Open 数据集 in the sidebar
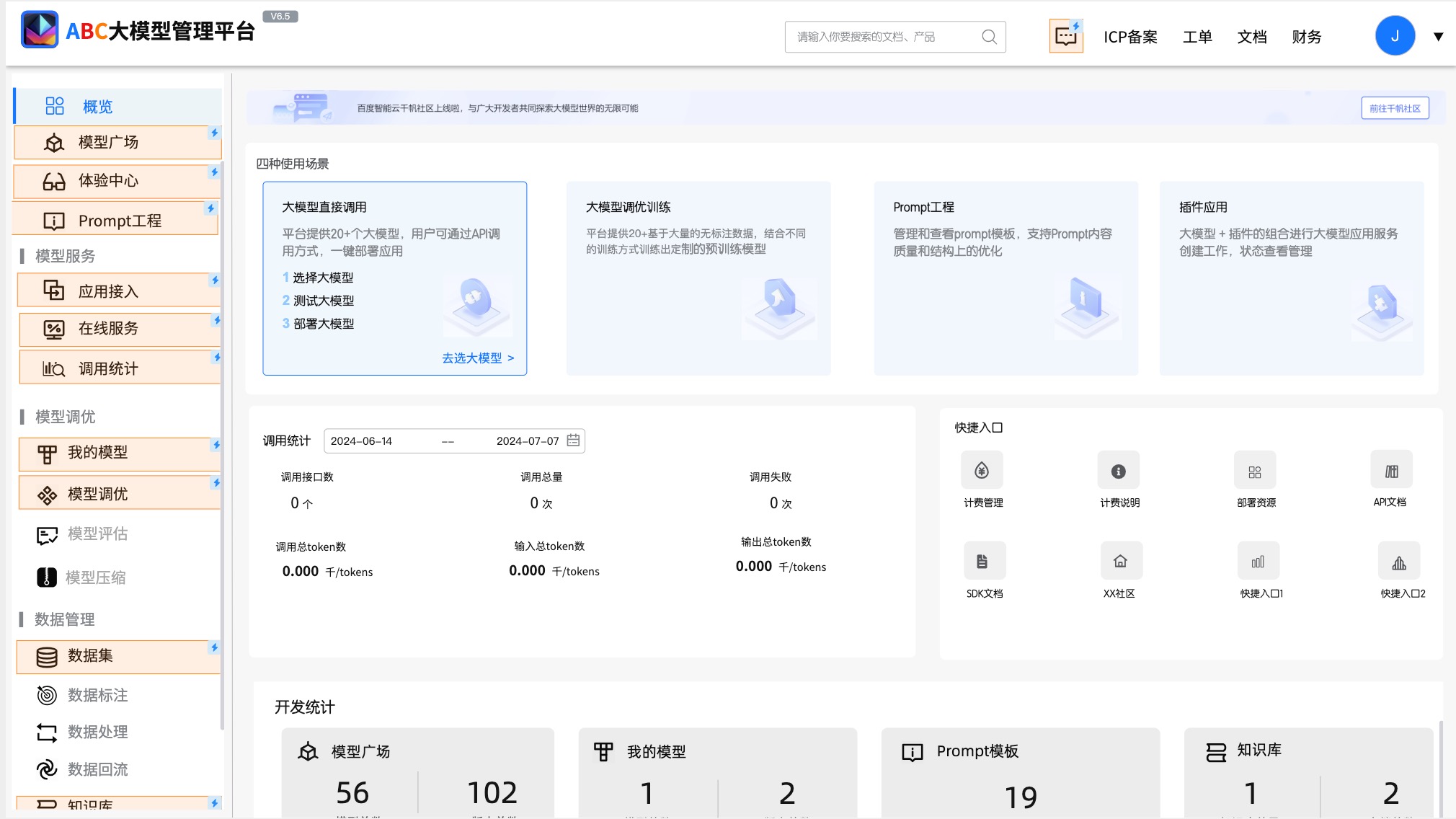The width and height of the screenshot is (1456, 819). click(118, 657)
